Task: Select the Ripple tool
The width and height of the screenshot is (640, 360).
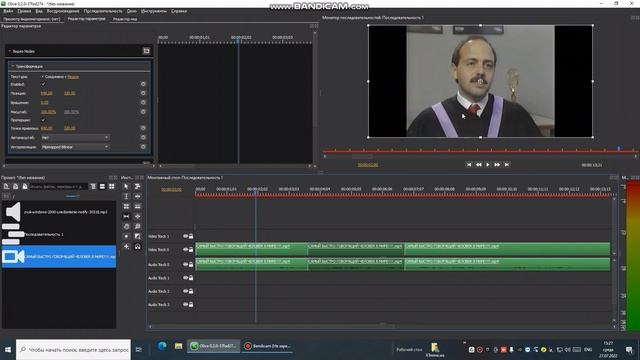Action: (x=138, y=196)
